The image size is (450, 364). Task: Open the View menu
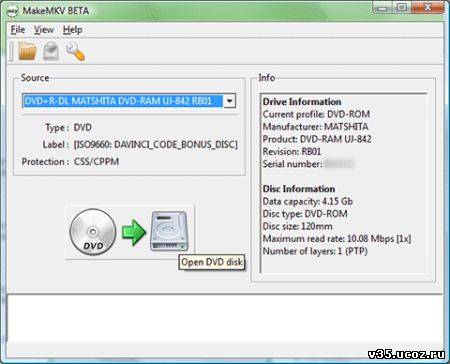click(x=43, y=30)
